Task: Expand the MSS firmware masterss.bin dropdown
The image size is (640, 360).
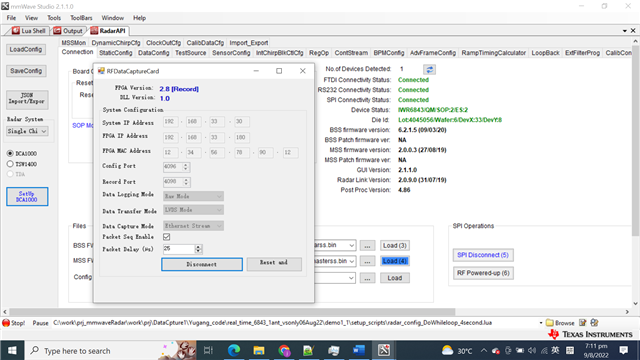Action: pyautogui.click(x=351, y=261)
